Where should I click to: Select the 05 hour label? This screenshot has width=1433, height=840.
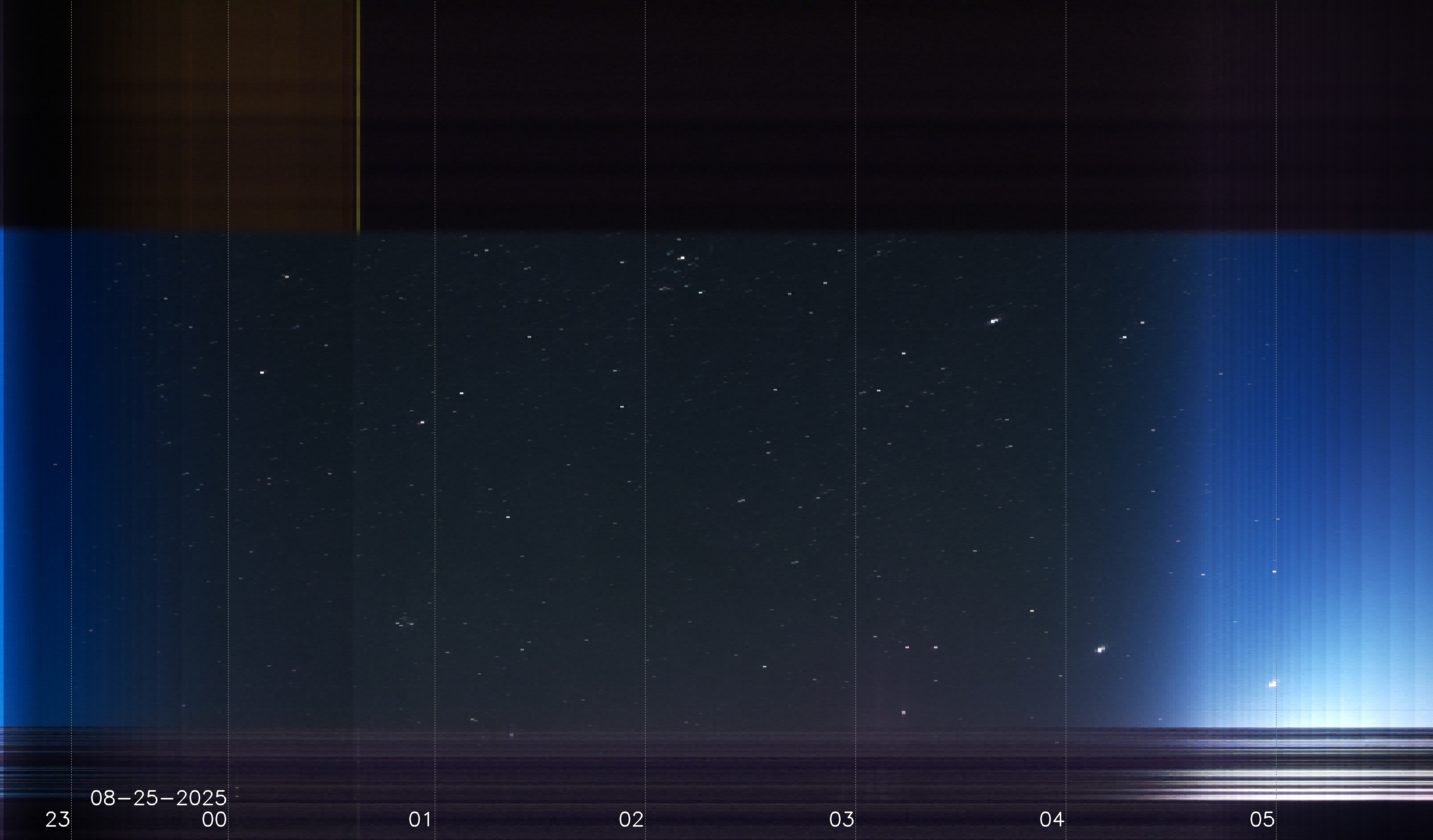(1262, 820)
